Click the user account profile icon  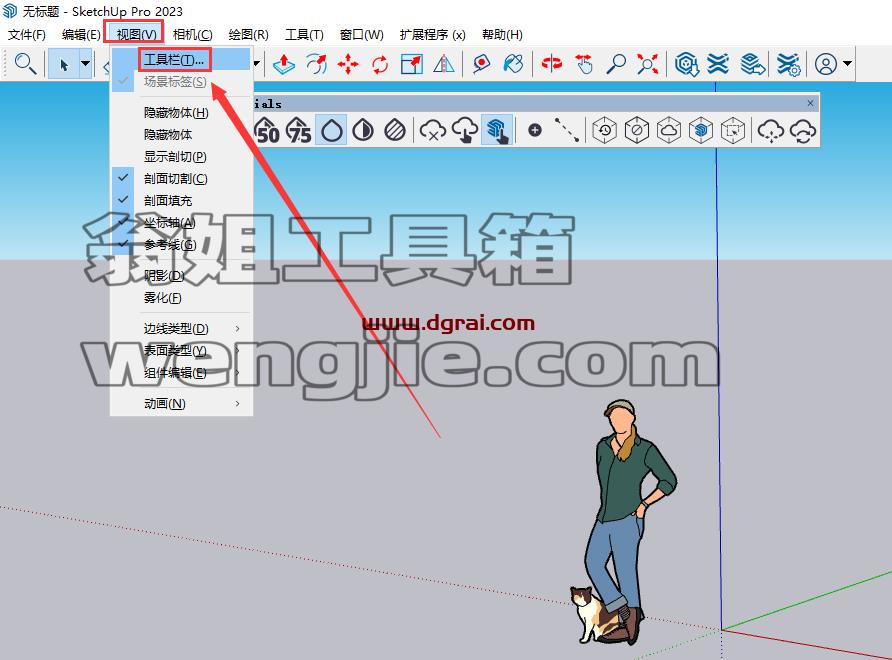point(825,64)
